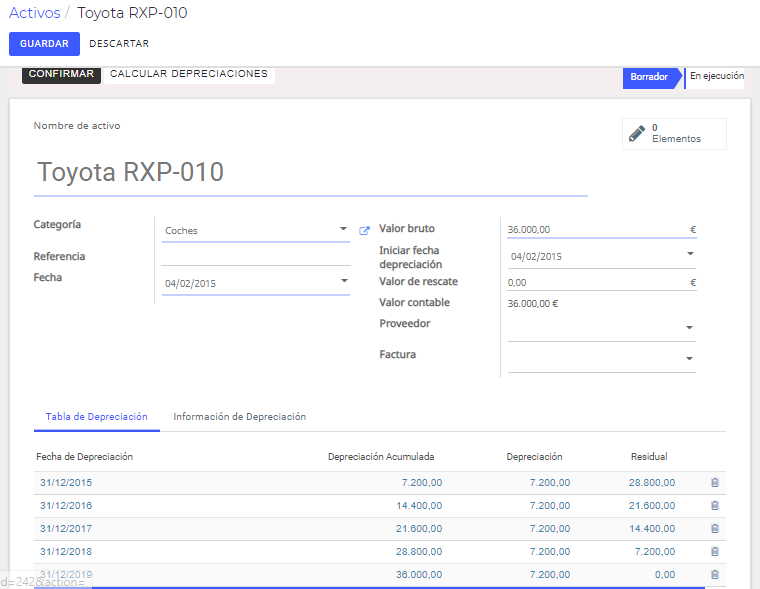
Task: Sort by Residual column header
Action: tap(649, 457)
